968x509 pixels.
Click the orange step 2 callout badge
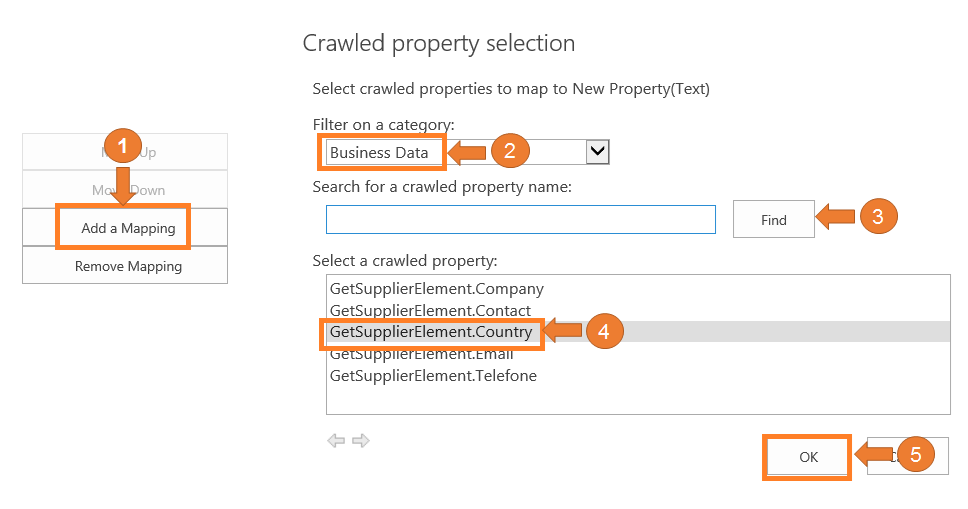509,152
